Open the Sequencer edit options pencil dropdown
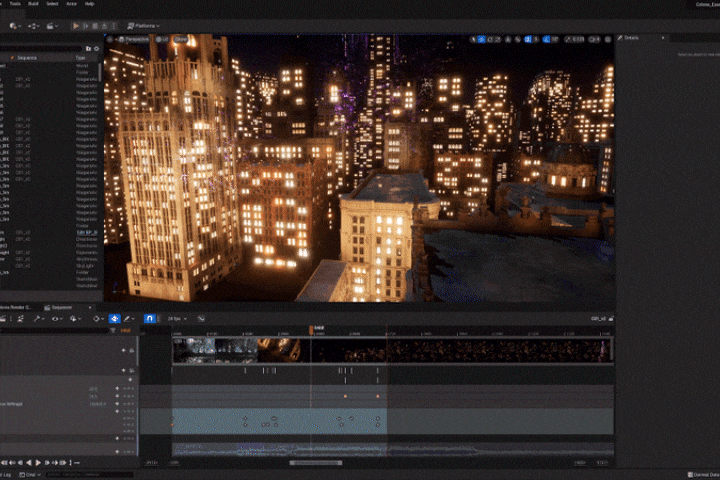720x480 pixels. tap(129, 319)
